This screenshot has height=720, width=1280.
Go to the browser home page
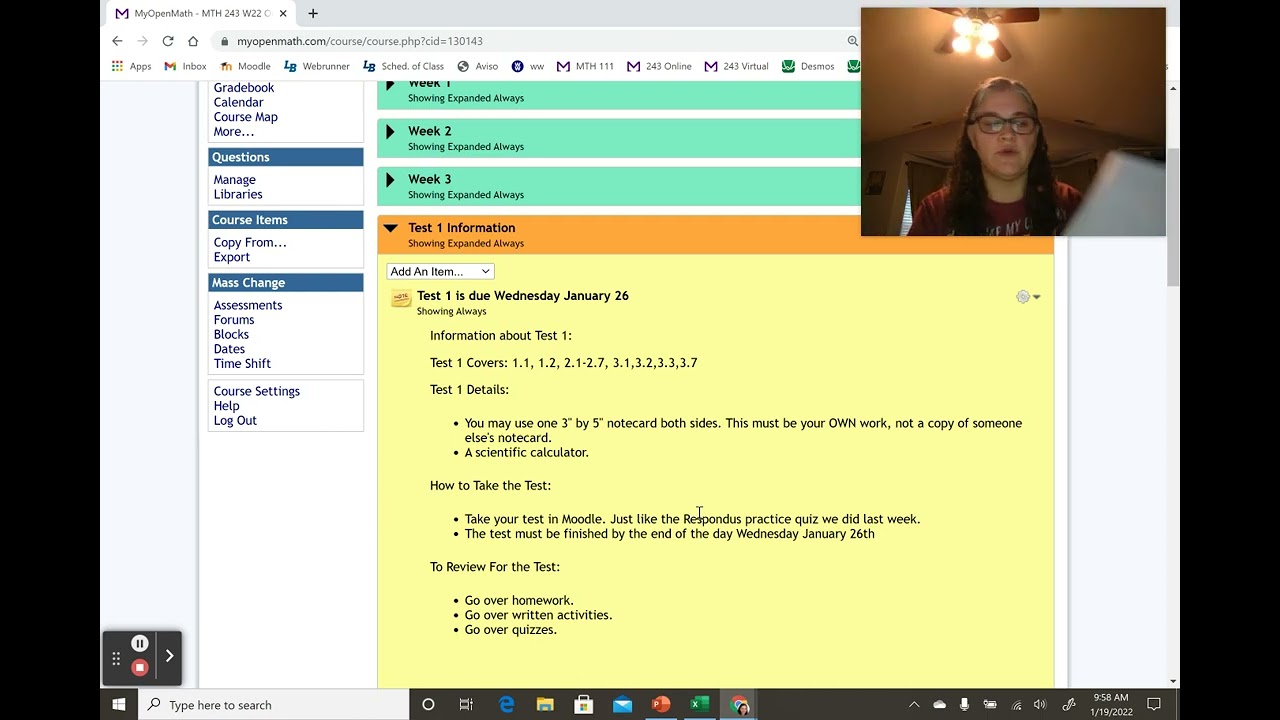(193, 41)
